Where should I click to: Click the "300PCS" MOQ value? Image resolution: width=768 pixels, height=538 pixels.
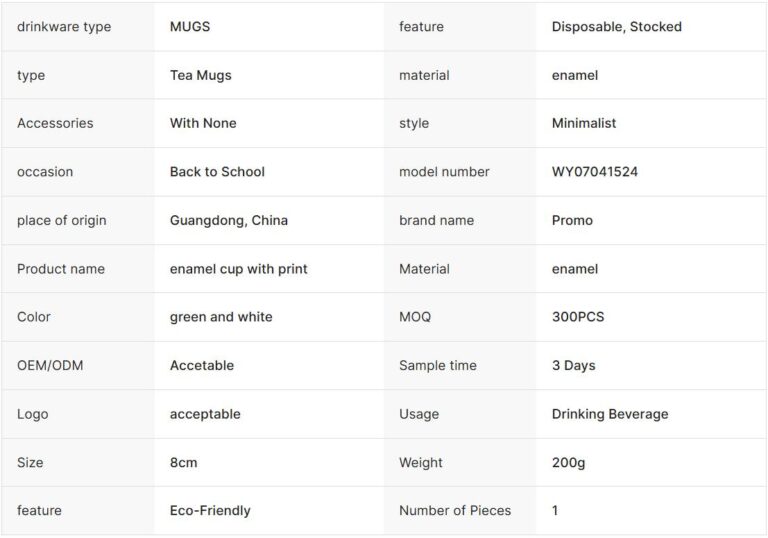(578, 317)
